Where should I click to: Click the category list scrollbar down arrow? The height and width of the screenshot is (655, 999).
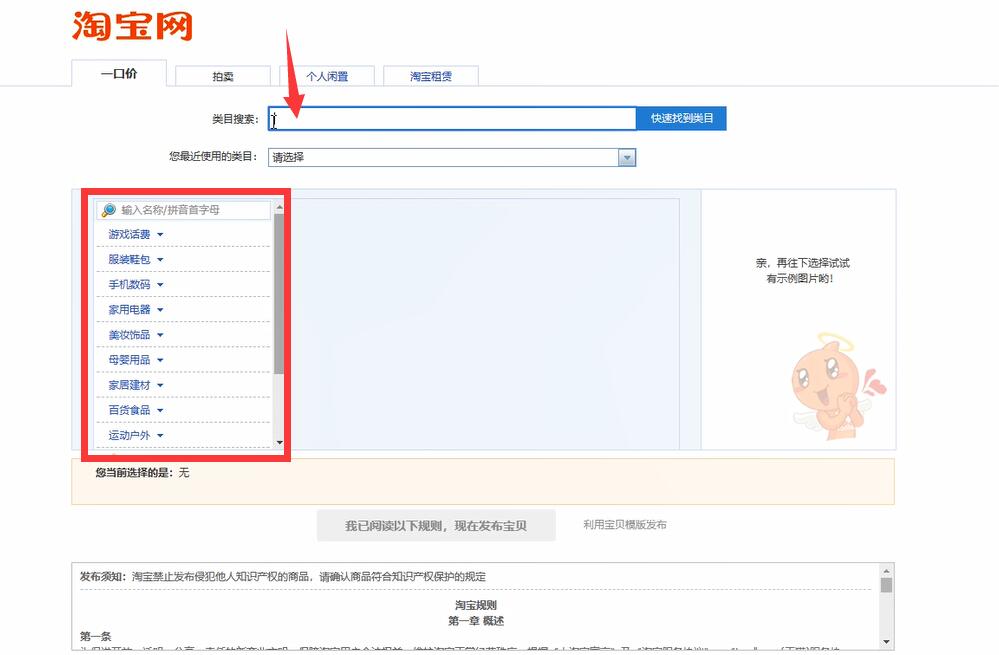[x=279, y=442]
